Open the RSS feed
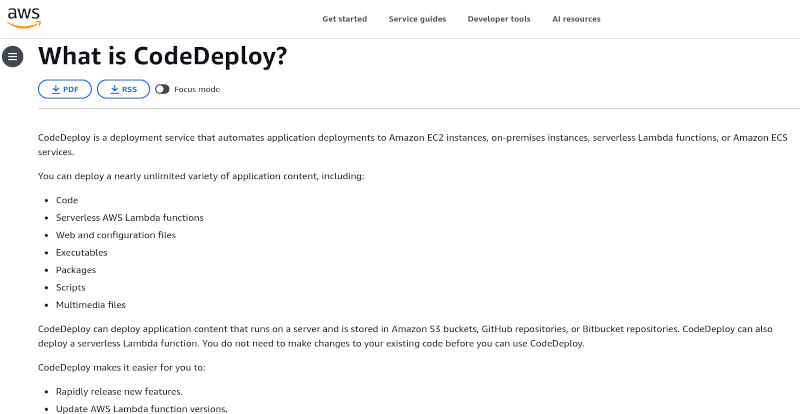800x414 pixels. [123, 89]
